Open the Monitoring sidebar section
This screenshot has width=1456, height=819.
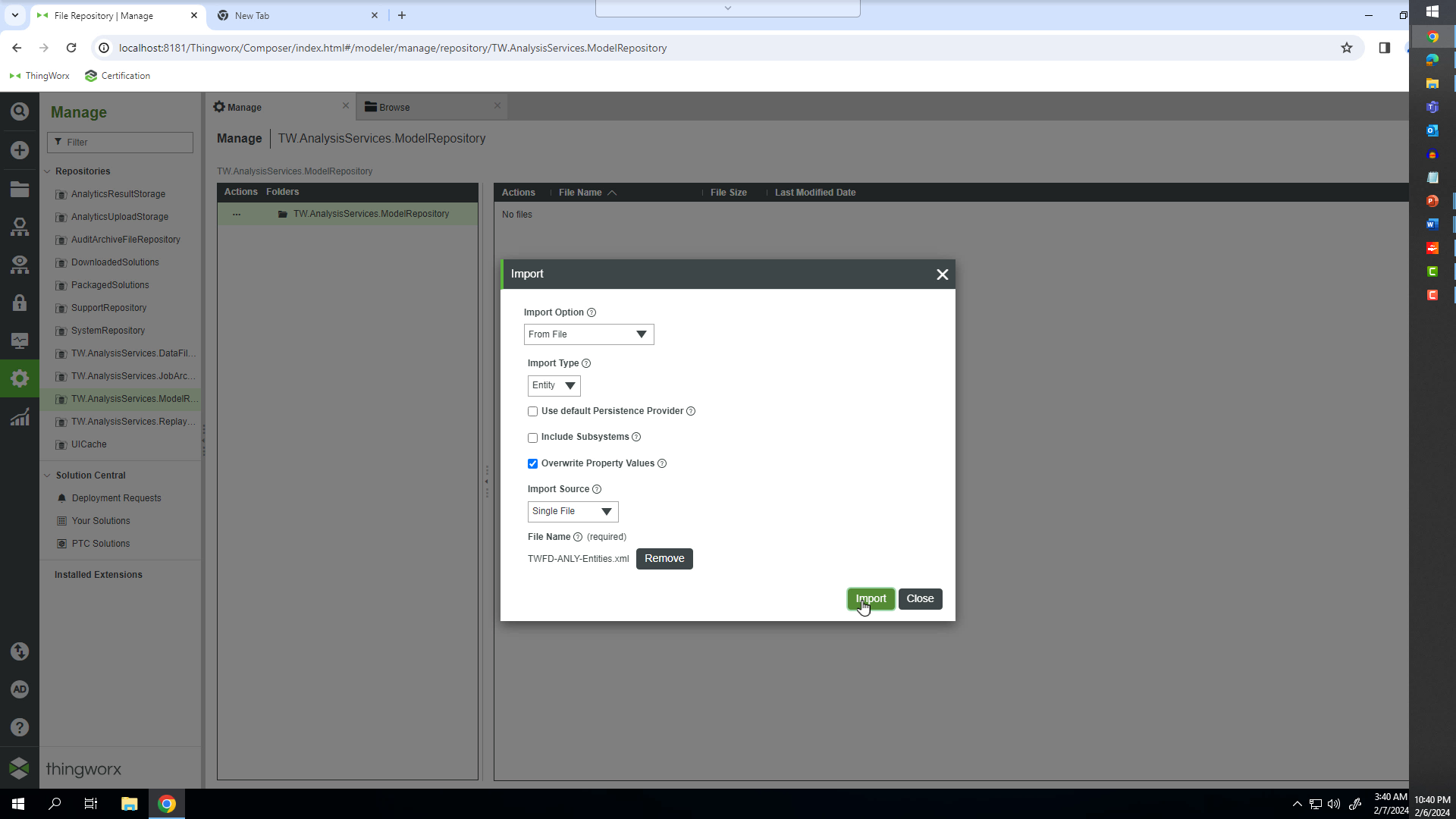(20, 340)
